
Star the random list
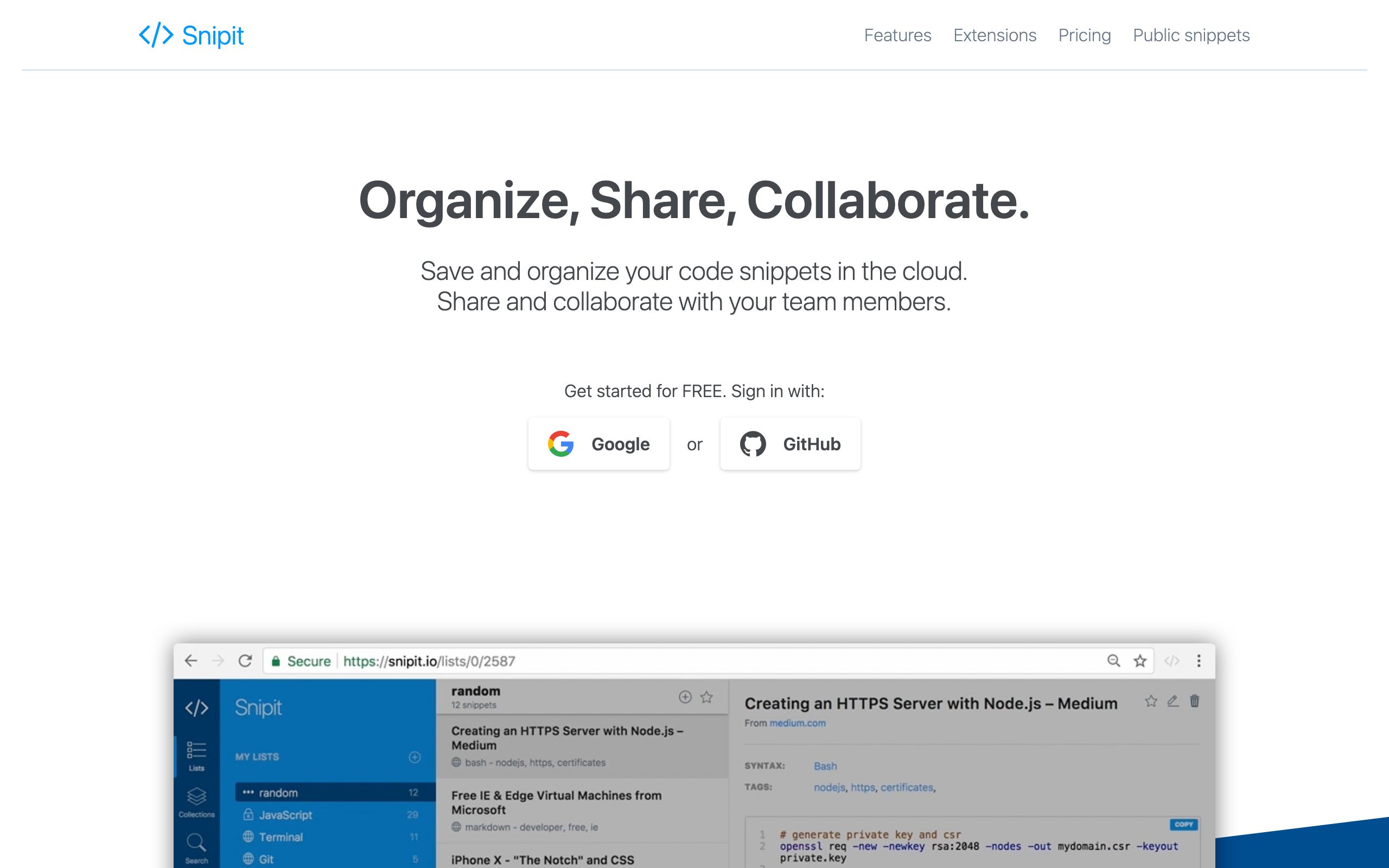(x=706, y=697)
